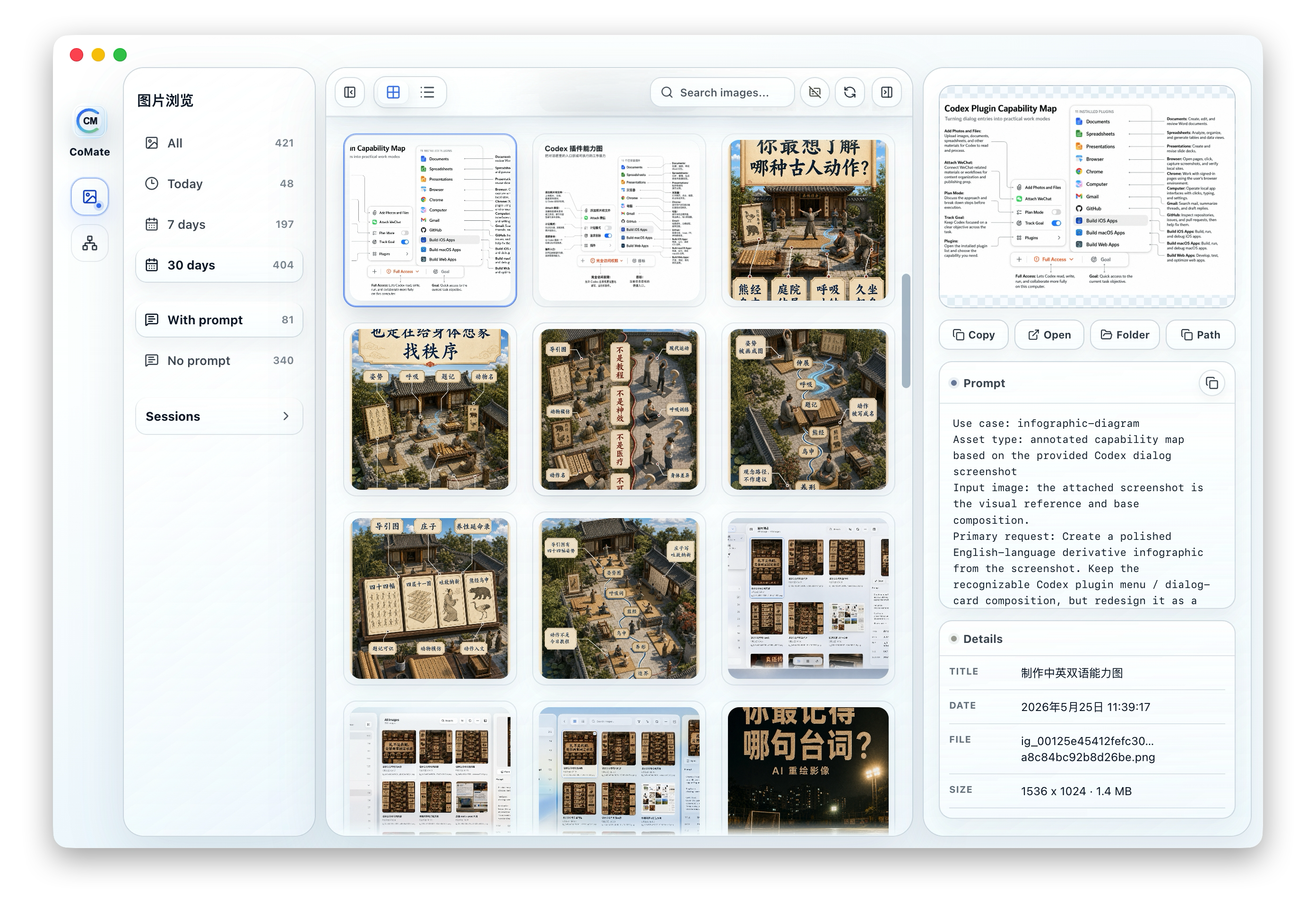This screenshot has width=1316, height=919.
Task: Click the CoMate logo
Action: click(90, 121)
